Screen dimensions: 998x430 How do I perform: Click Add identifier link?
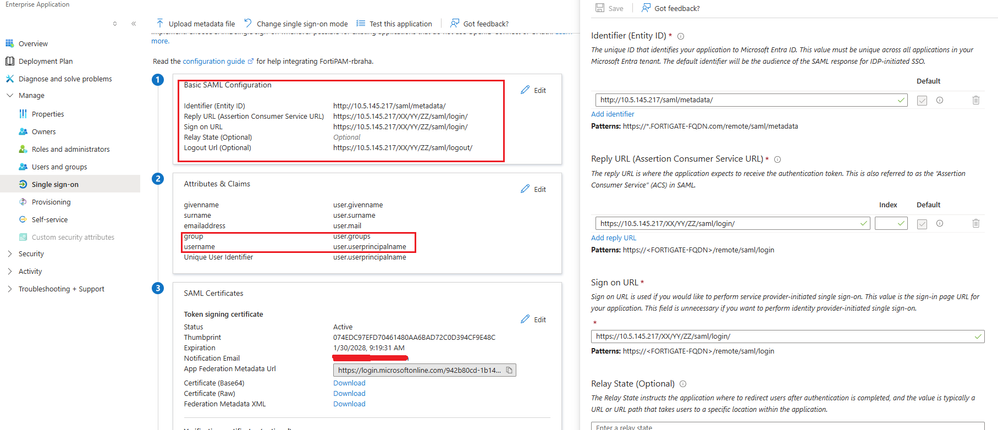pyautogui.click(x=612, y=114)
